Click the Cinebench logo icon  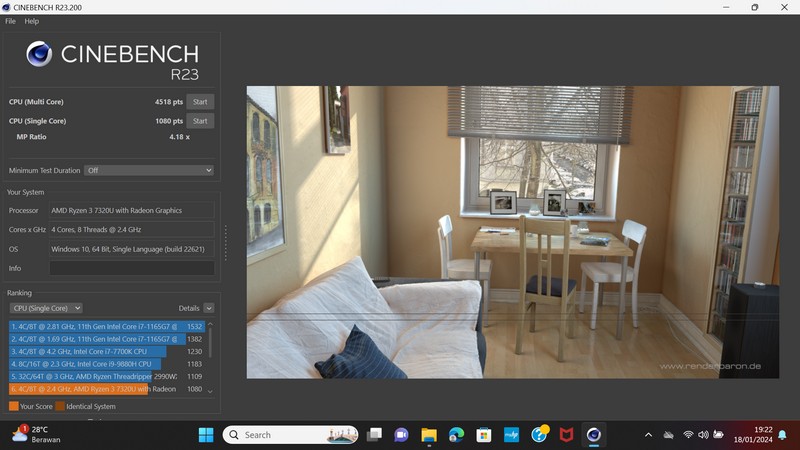click(x=39, y=54)
